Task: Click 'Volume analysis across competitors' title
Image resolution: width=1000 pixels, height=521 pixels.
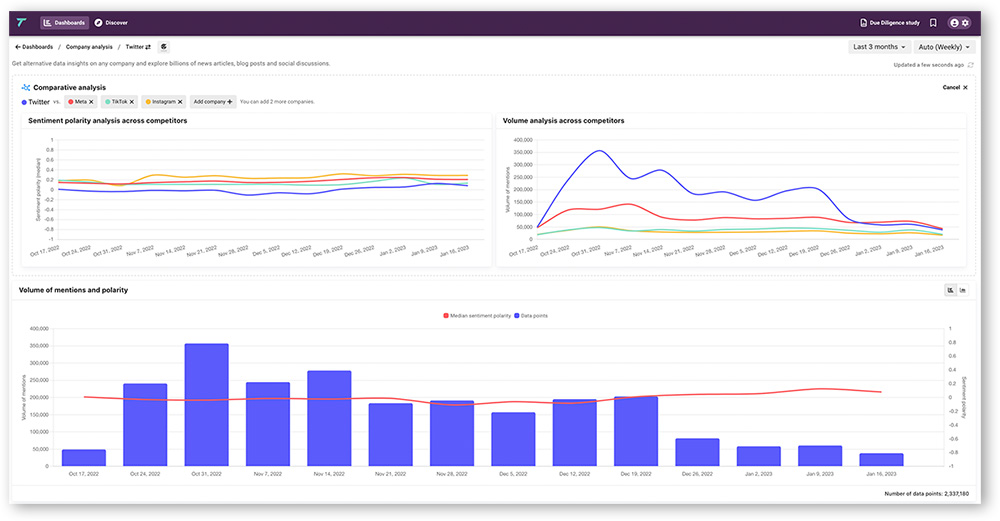Action: coord(563,121)
